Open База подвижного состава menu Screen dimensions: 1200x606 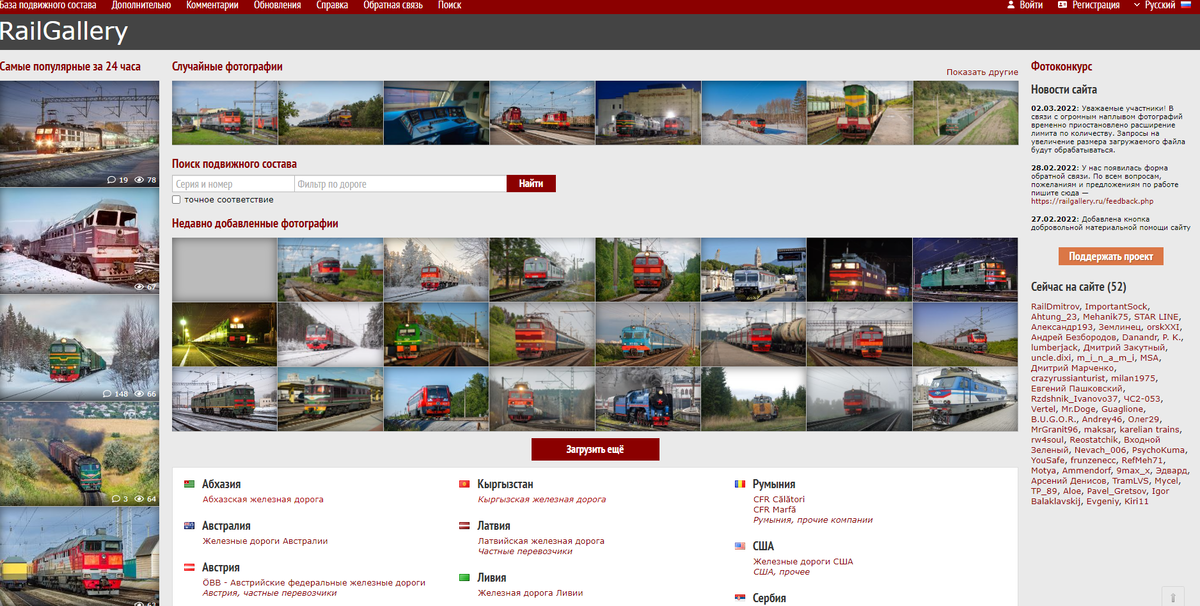pyautogui.click(x=48, y=6)
